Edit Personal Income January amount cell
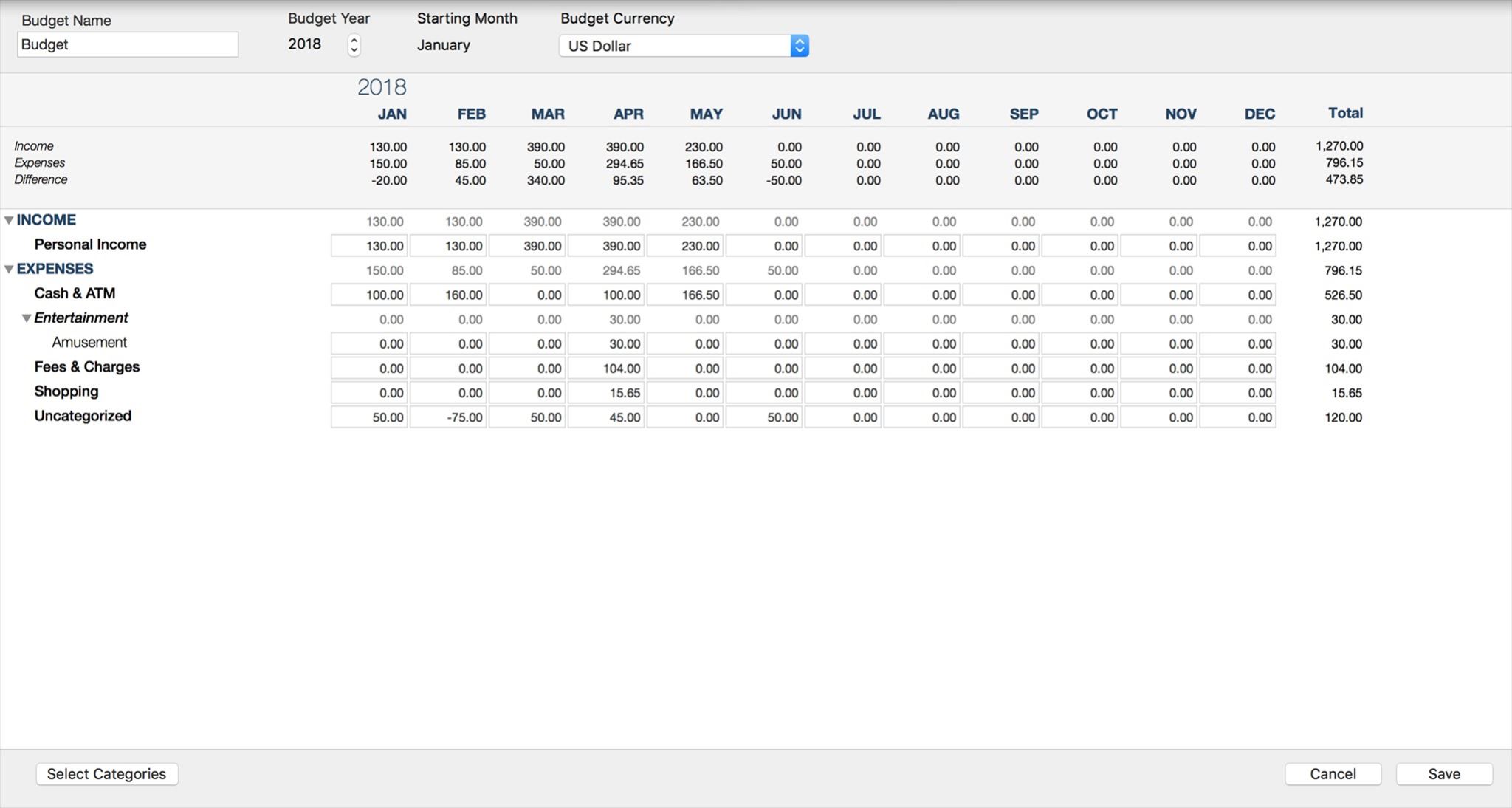 pos(369,246)
